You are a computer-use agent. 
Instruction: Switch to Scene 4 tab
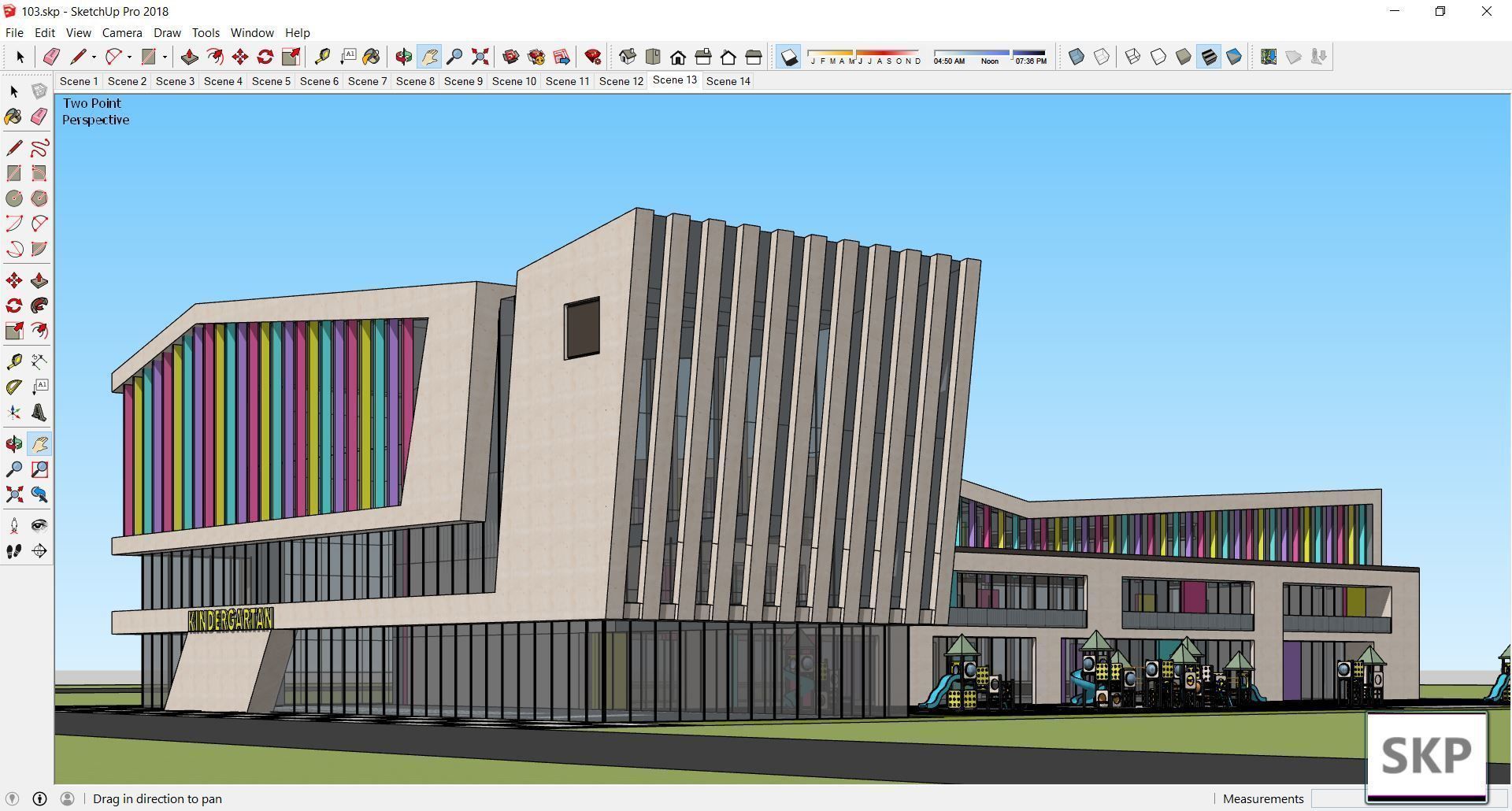click(x=223, y=81)
